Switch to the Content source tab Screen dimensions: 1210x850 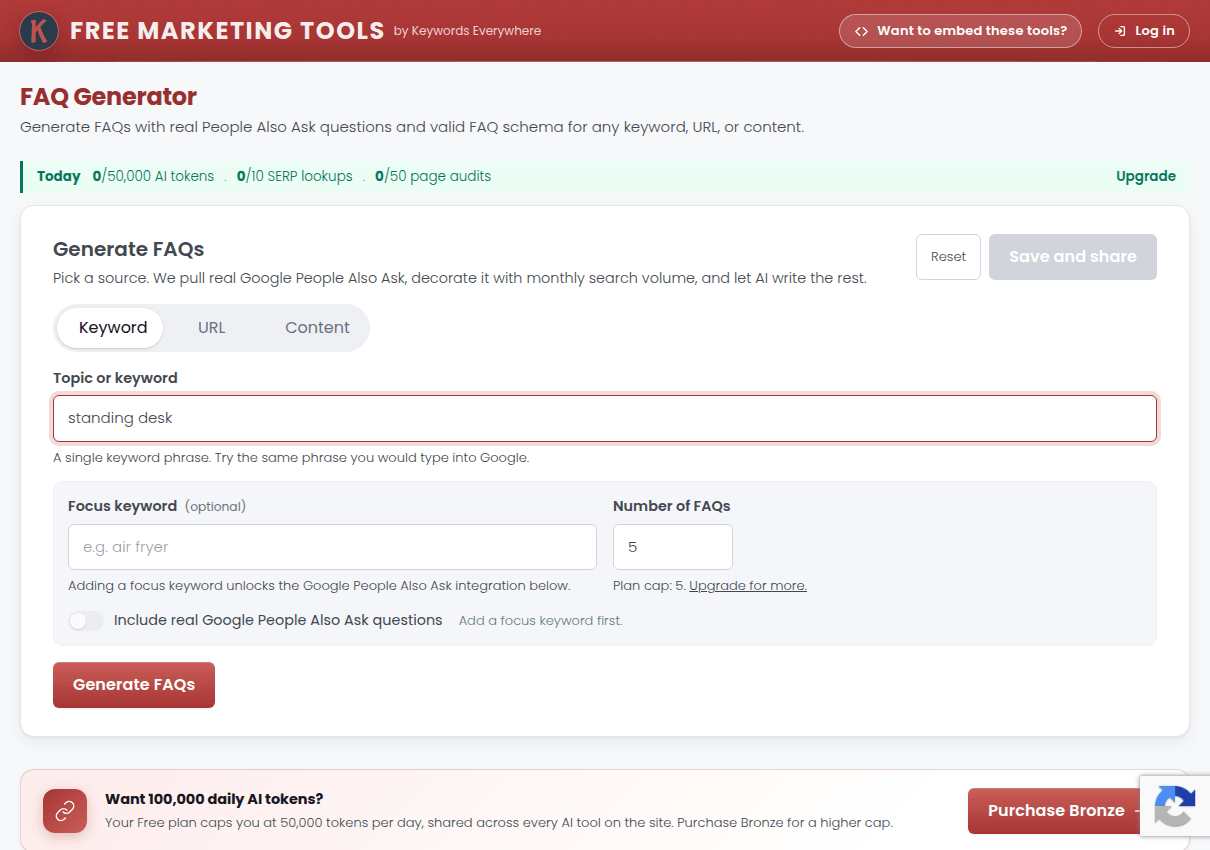click(317, 328)
